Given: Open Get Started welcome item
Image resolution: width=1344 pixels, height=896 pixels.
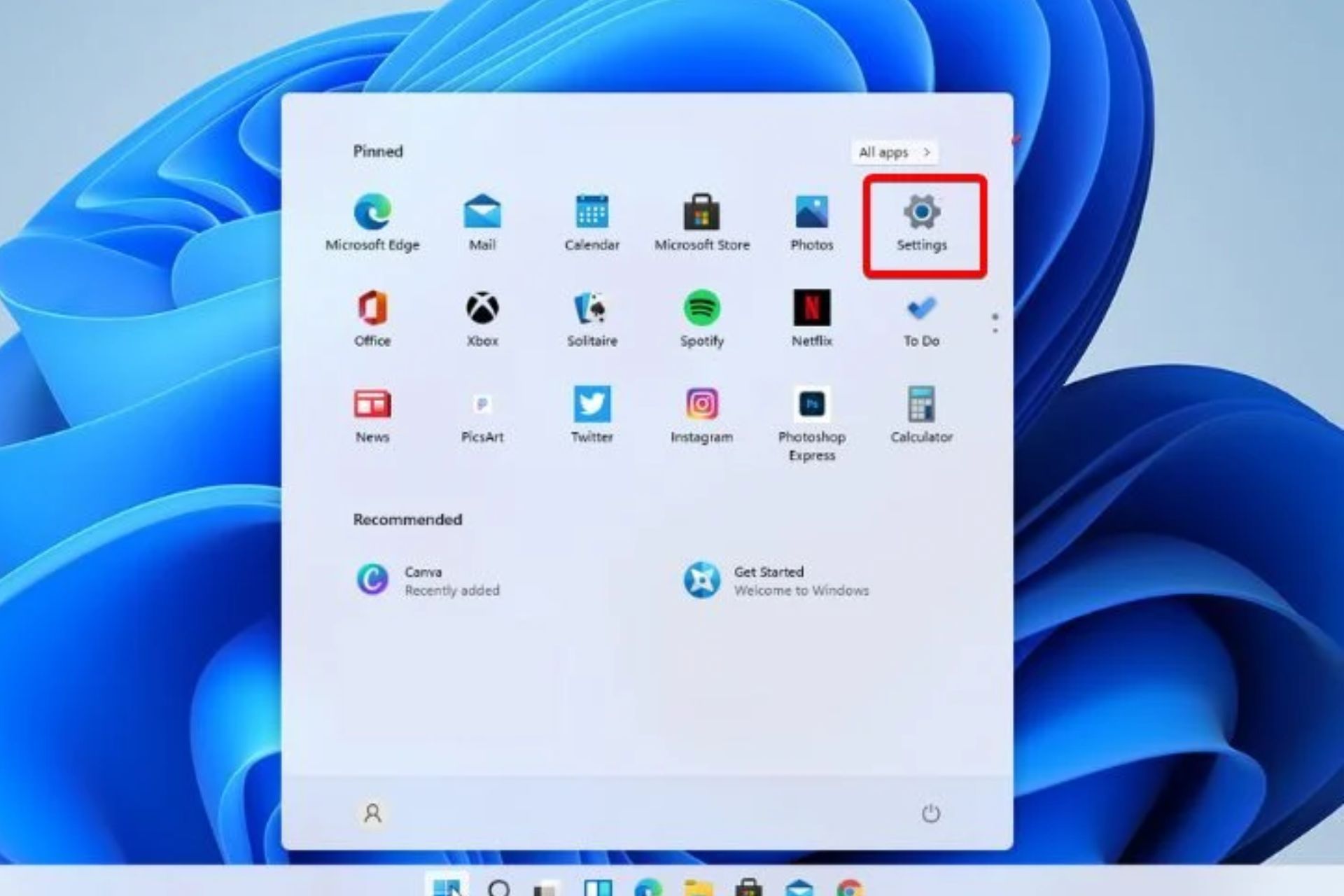Looking at the screenshot, I should coord(776,580).
